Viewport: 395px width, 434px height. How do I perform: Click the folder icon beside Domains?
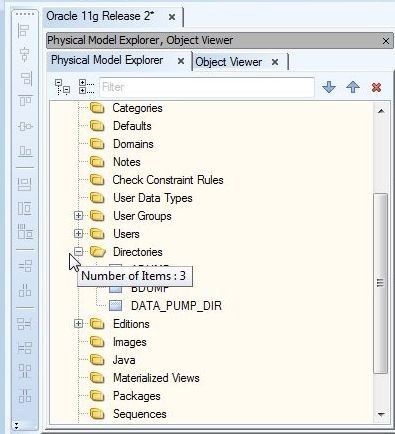[97, 144]
